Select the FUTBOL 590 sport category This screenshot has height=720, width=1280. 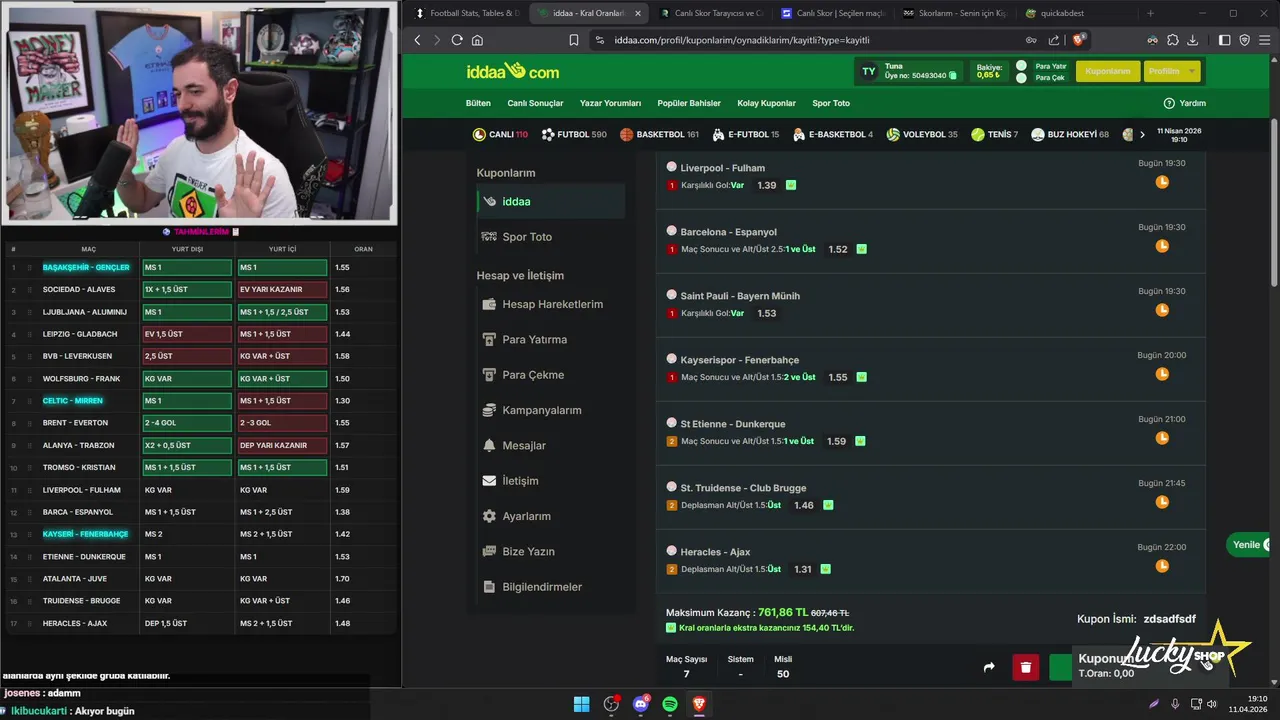pos(574,134)
